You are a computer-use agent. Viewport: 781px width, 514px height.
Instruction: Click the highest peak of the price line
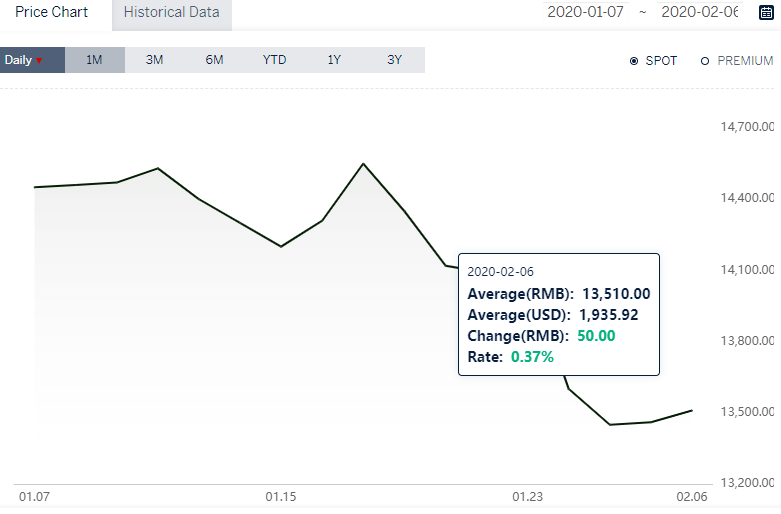pyautogui.click(x=364, y=164)
